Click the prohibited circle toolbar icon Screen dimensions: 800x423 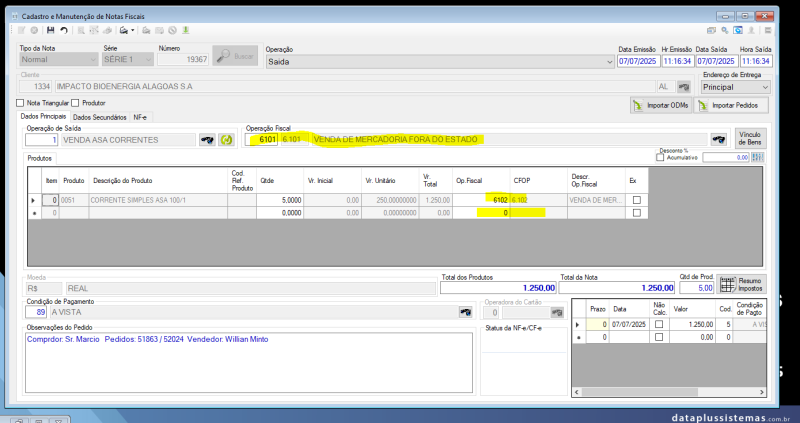click(172, 31)
